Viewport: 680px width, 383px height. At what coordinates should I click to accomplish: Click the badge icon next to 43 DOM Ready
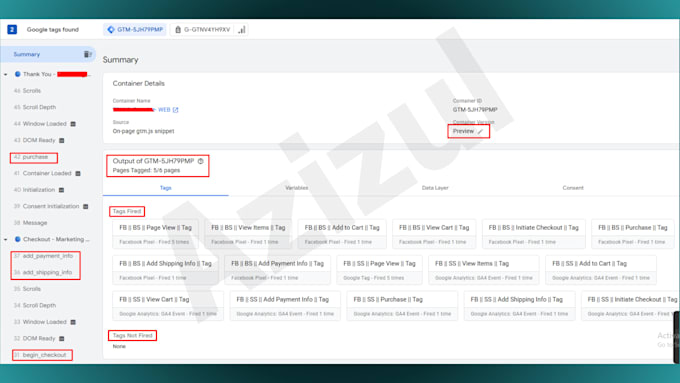point(62,141)
